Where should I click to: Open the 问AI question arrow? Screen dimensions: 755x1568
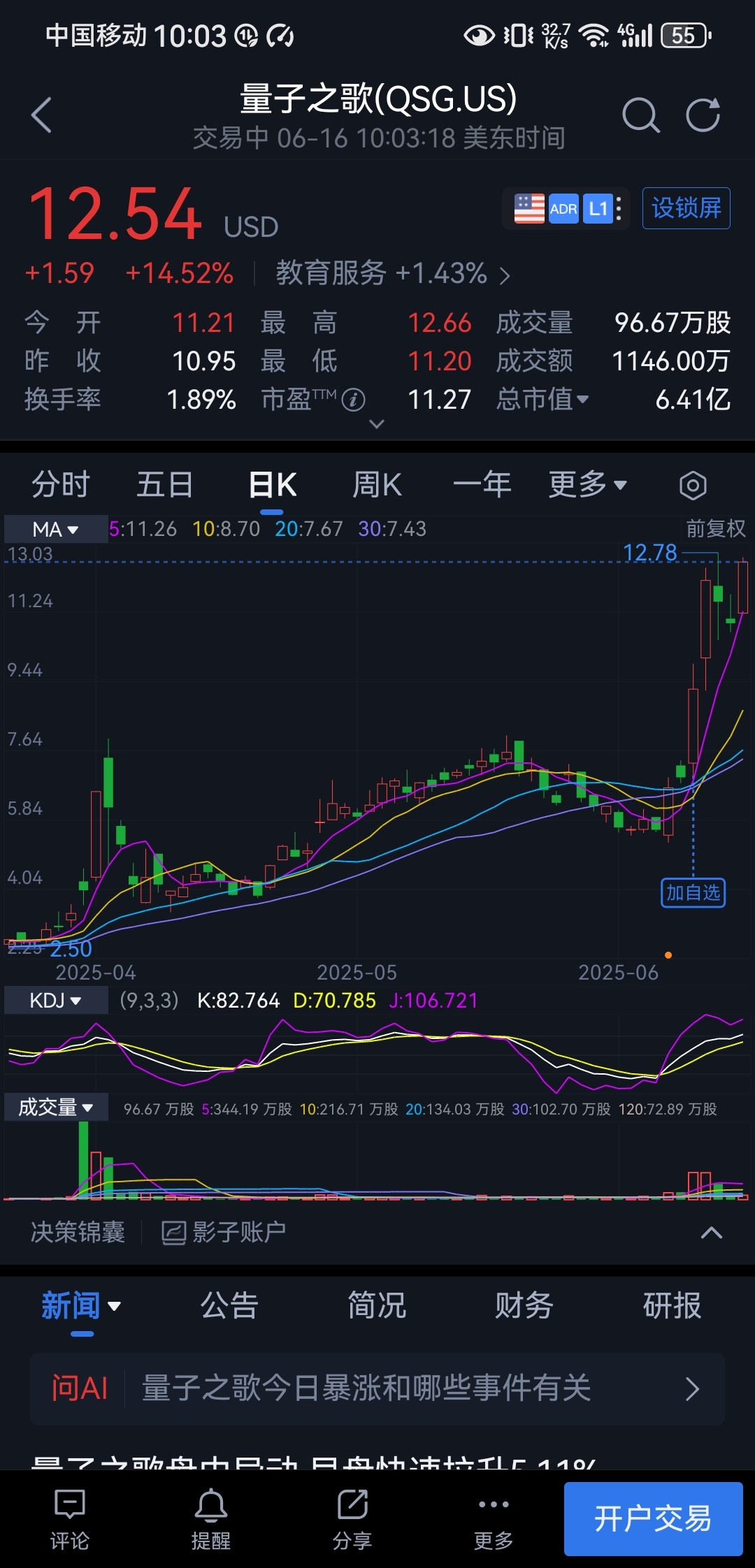pyautogui.click(x=692, y=1389)
